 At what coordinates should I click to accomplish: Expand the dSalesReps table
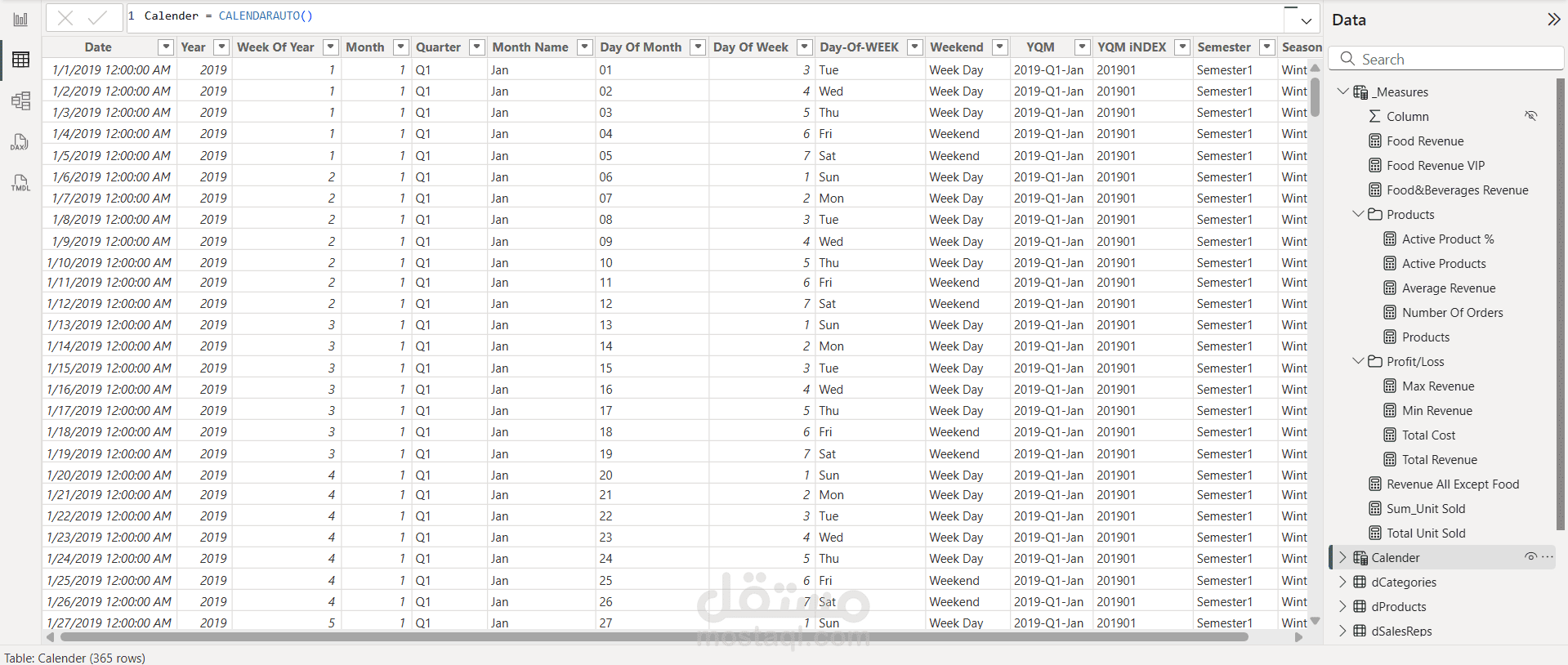pos(1342,631)
